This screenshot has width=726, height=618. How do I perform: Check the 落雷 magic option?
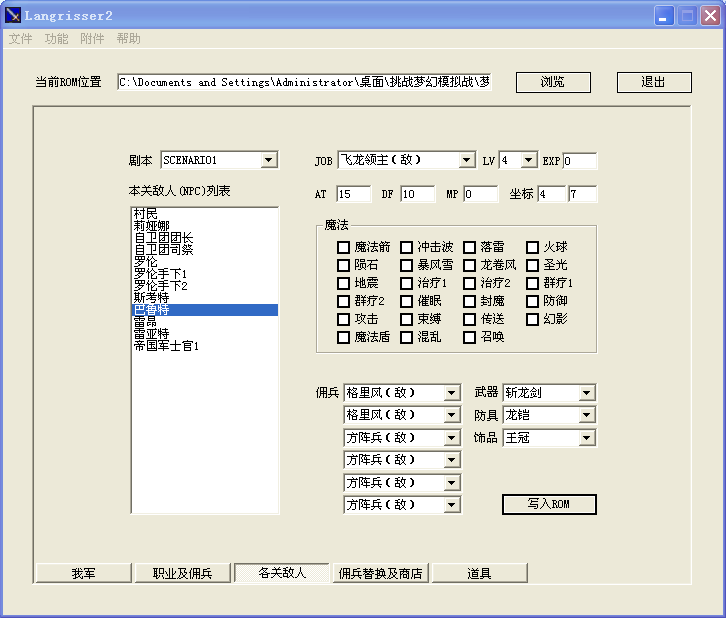469,247
